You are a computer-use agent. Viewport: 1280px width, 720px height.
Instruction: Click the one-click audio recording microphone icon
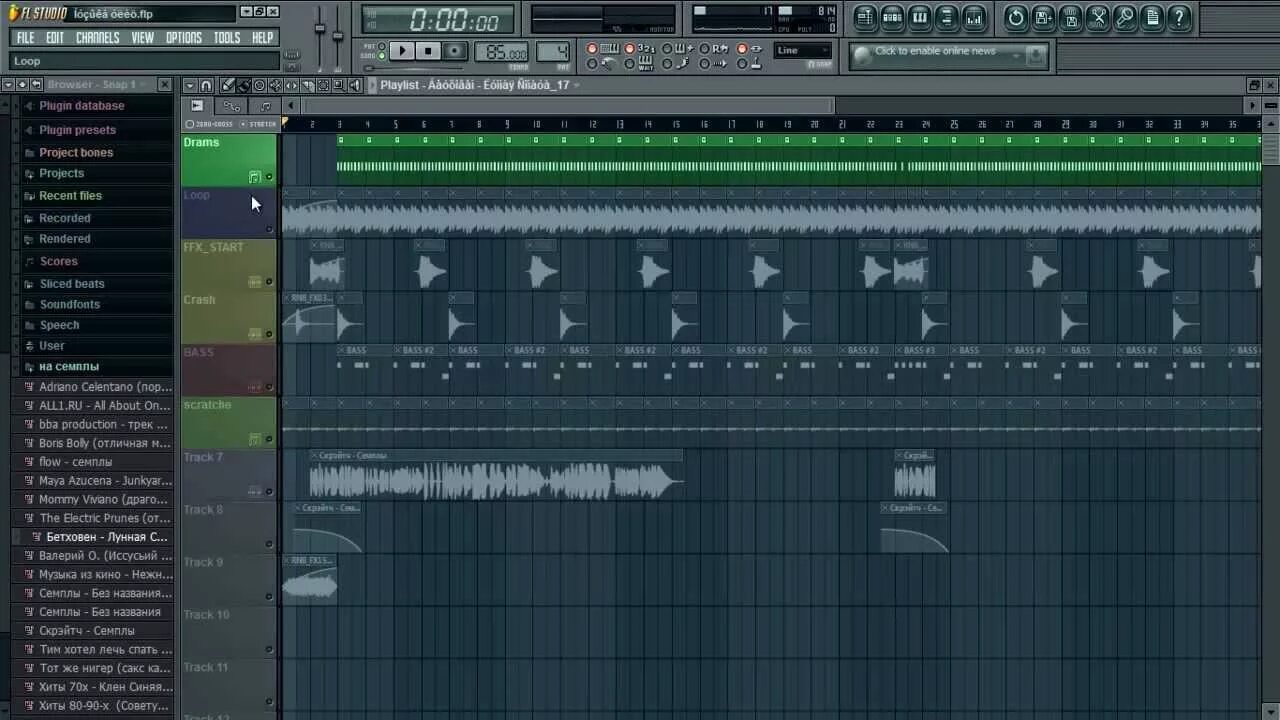point(1125,17)
